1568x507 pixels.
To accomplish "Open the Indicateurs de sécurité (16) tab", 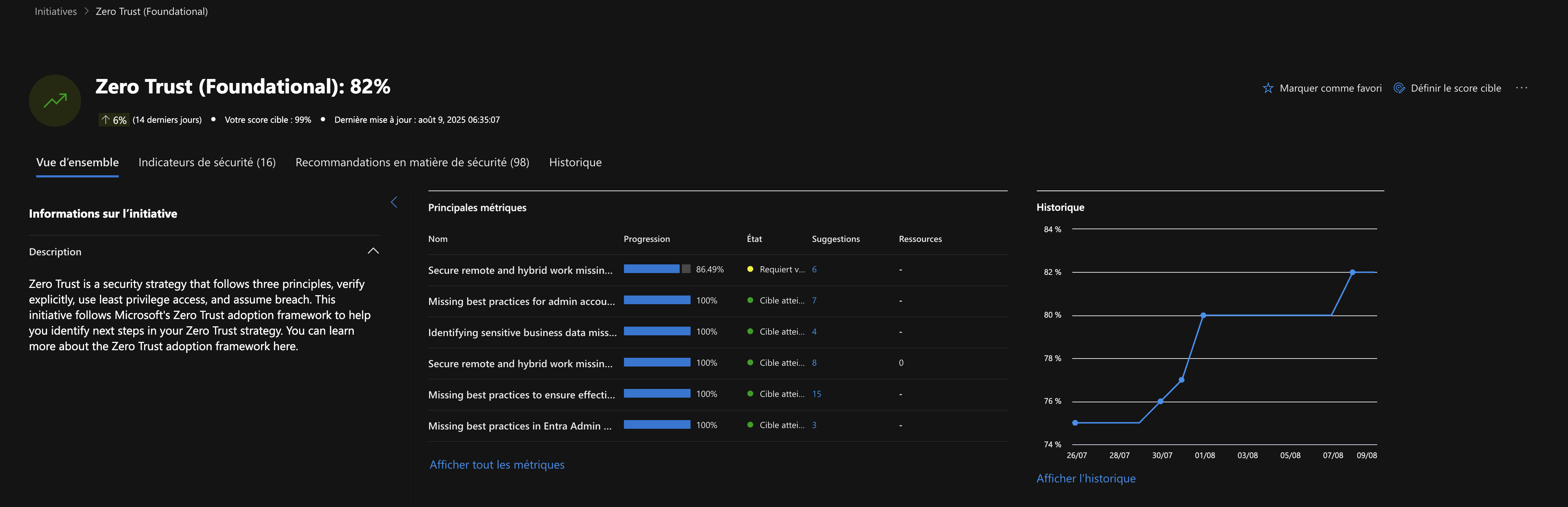I will coord(207,163).
